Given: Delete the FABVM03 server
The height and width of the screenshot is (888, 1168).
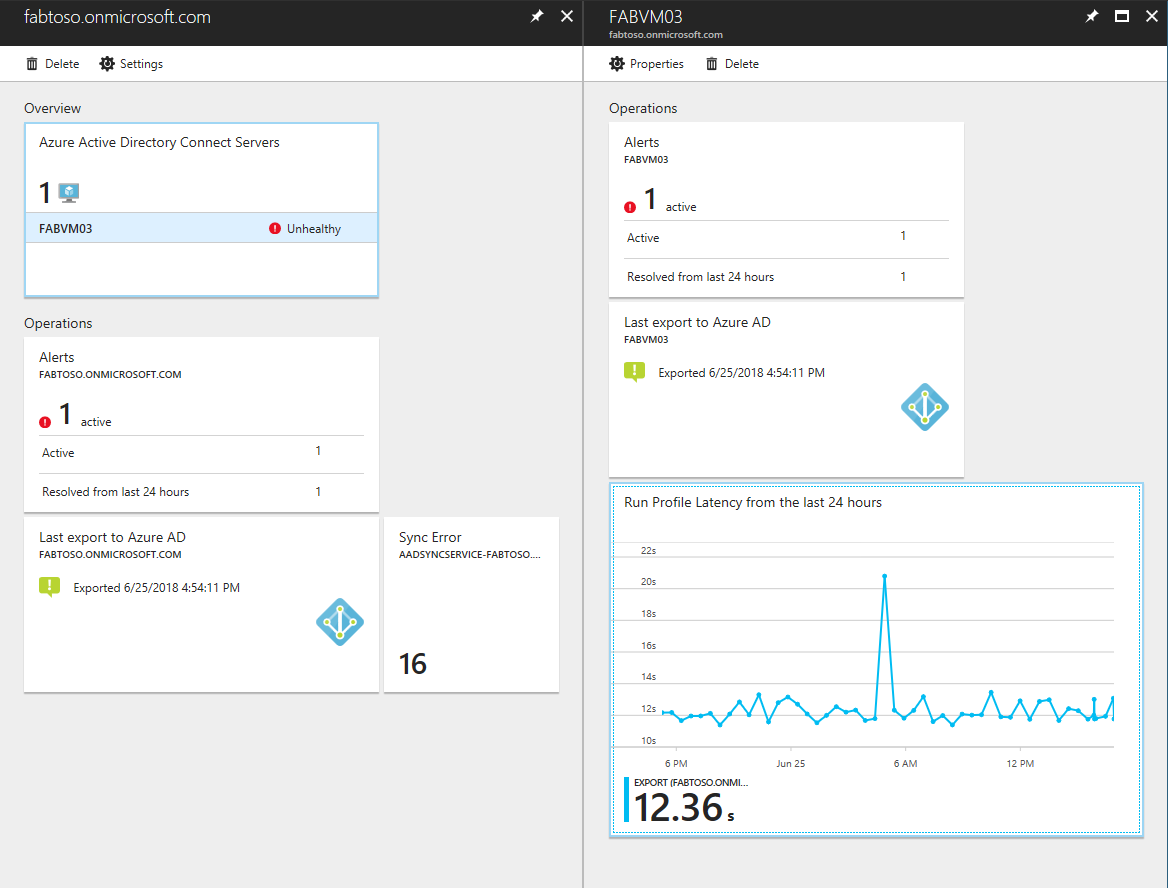Looking at the screenshot, I should click(732, 64).
